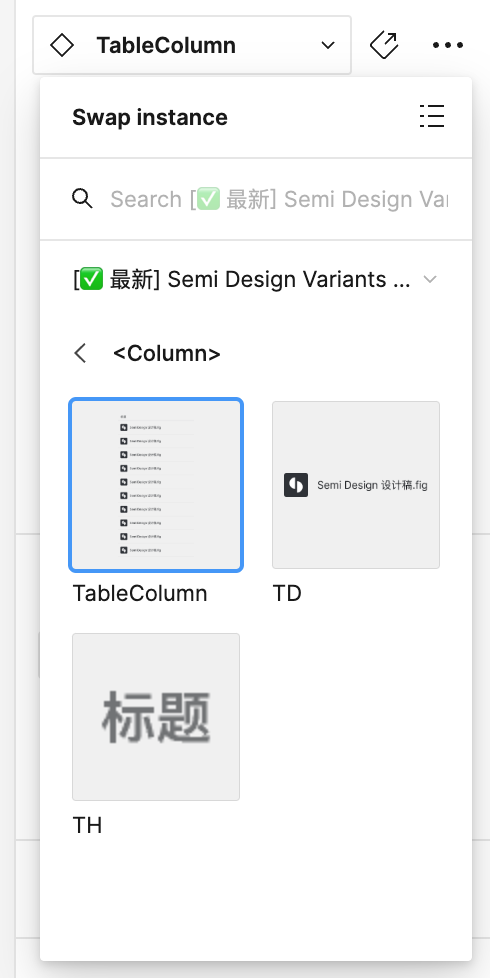This screenshot has height=978, width=490.
Task: Click the search magnifier icon
Action: (x=82, y=199)
